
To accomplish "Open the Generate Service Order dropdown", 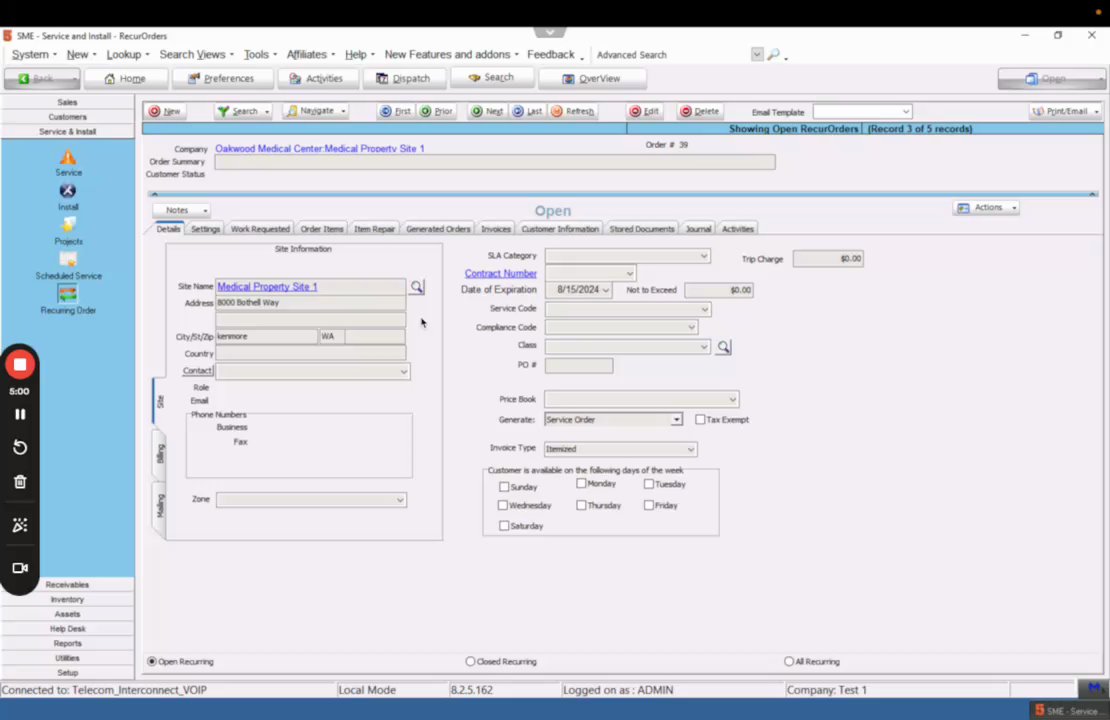I will 676,420.
